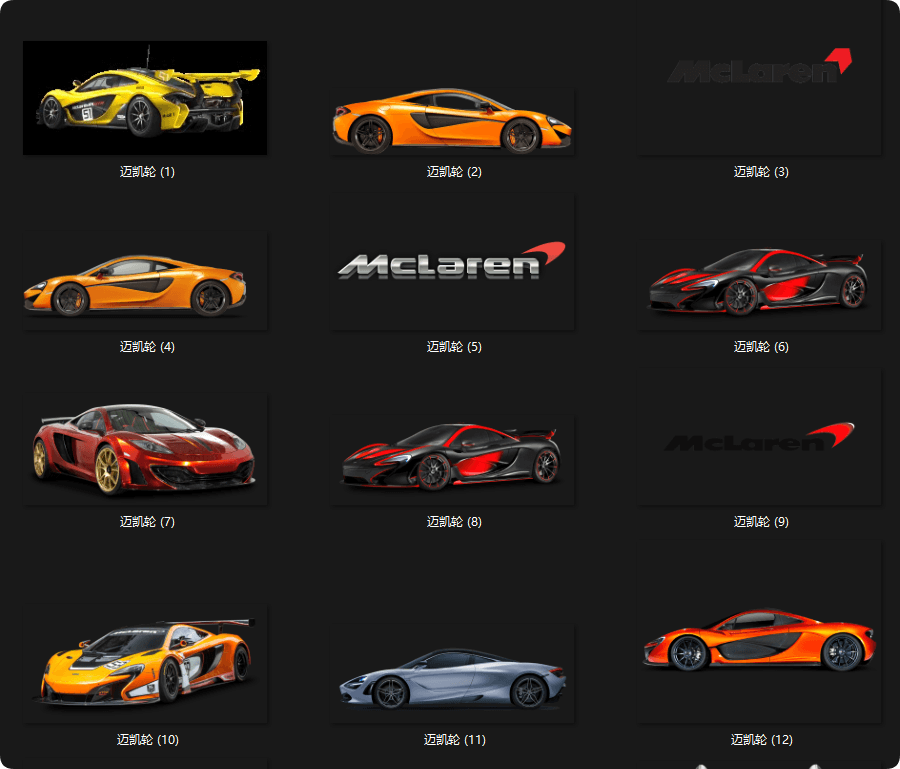Select the filename label 迈凯轮 (9)
This screenshot has height=769, width=900.
coord(761,522)
